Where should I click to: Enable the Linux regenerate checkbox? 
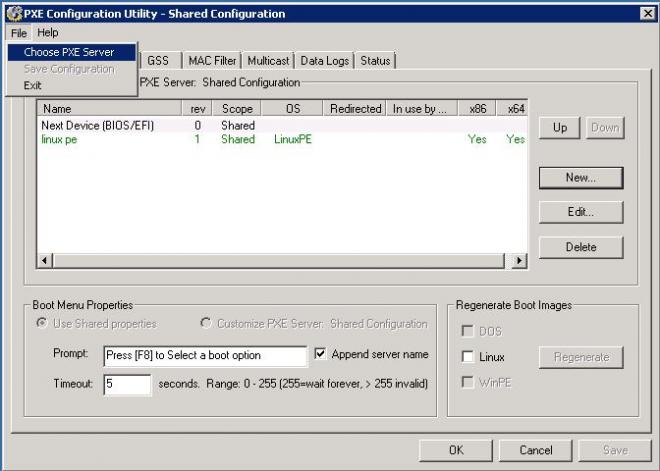(x=468, y=357)
